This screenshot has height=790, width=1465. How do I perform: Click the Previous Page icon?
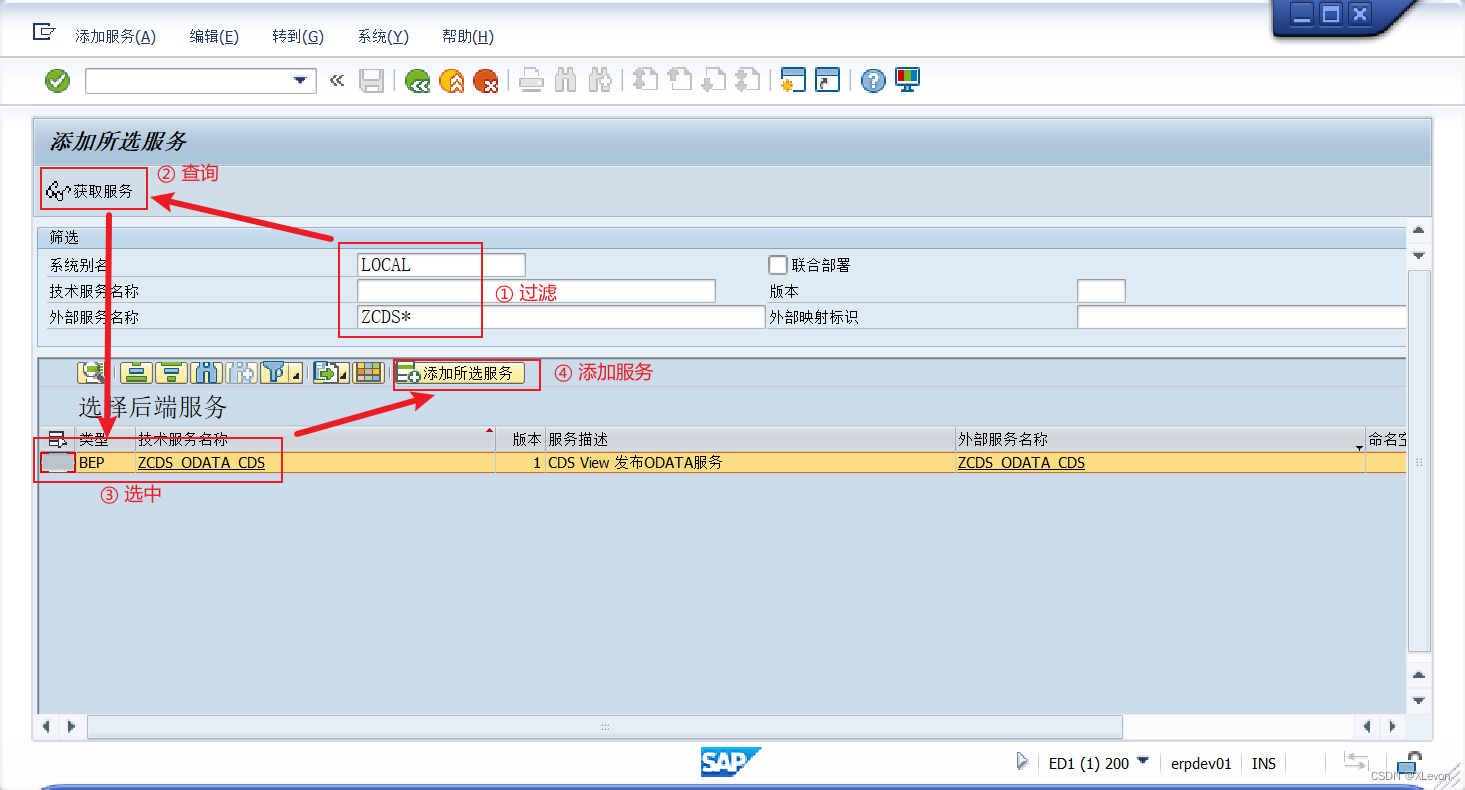coord(680,81)
